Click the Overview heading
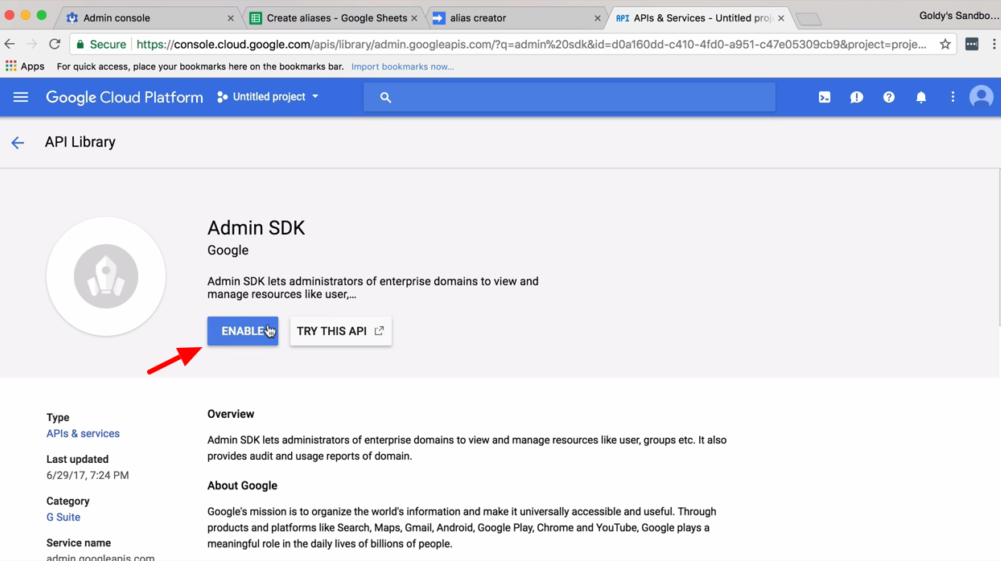This screenshot has width=1001, height=561. [x=230, y=414]
